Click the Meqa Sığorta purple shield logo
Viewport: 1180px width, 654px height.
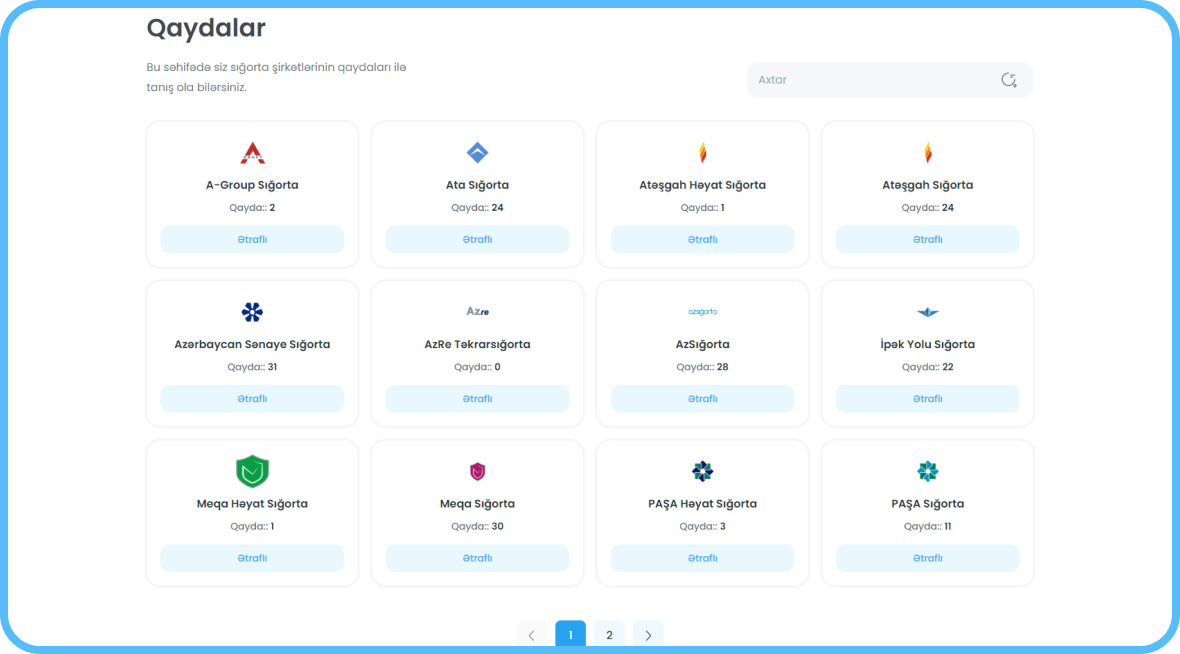click(x=477, y=471)
